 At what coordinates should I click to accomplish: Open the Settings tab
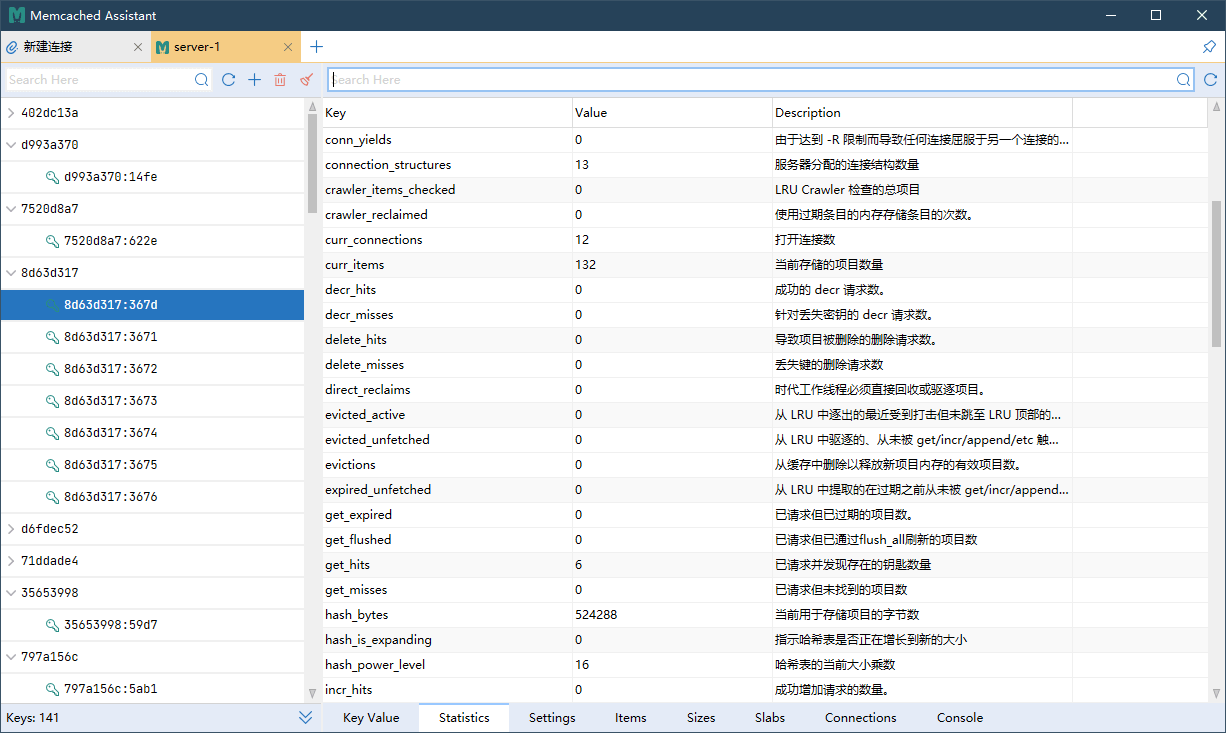(x=552, y=718)
